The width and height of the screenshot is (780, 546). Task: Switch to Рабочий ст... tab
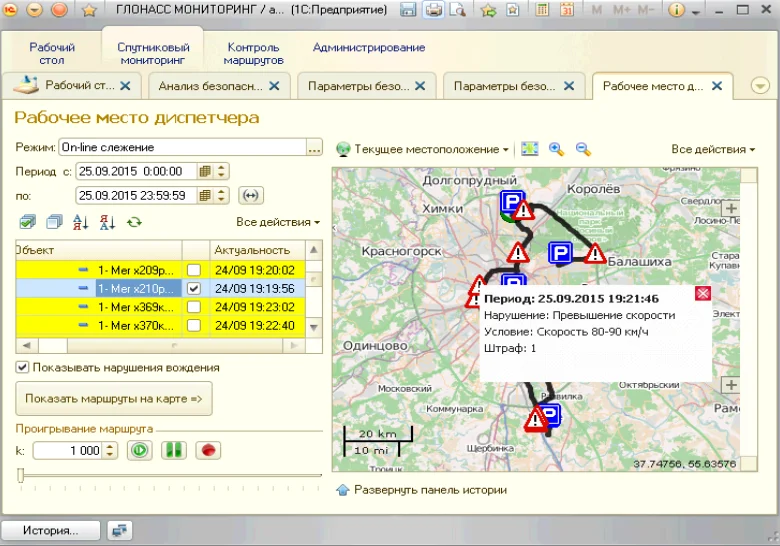tap(80, 85)
